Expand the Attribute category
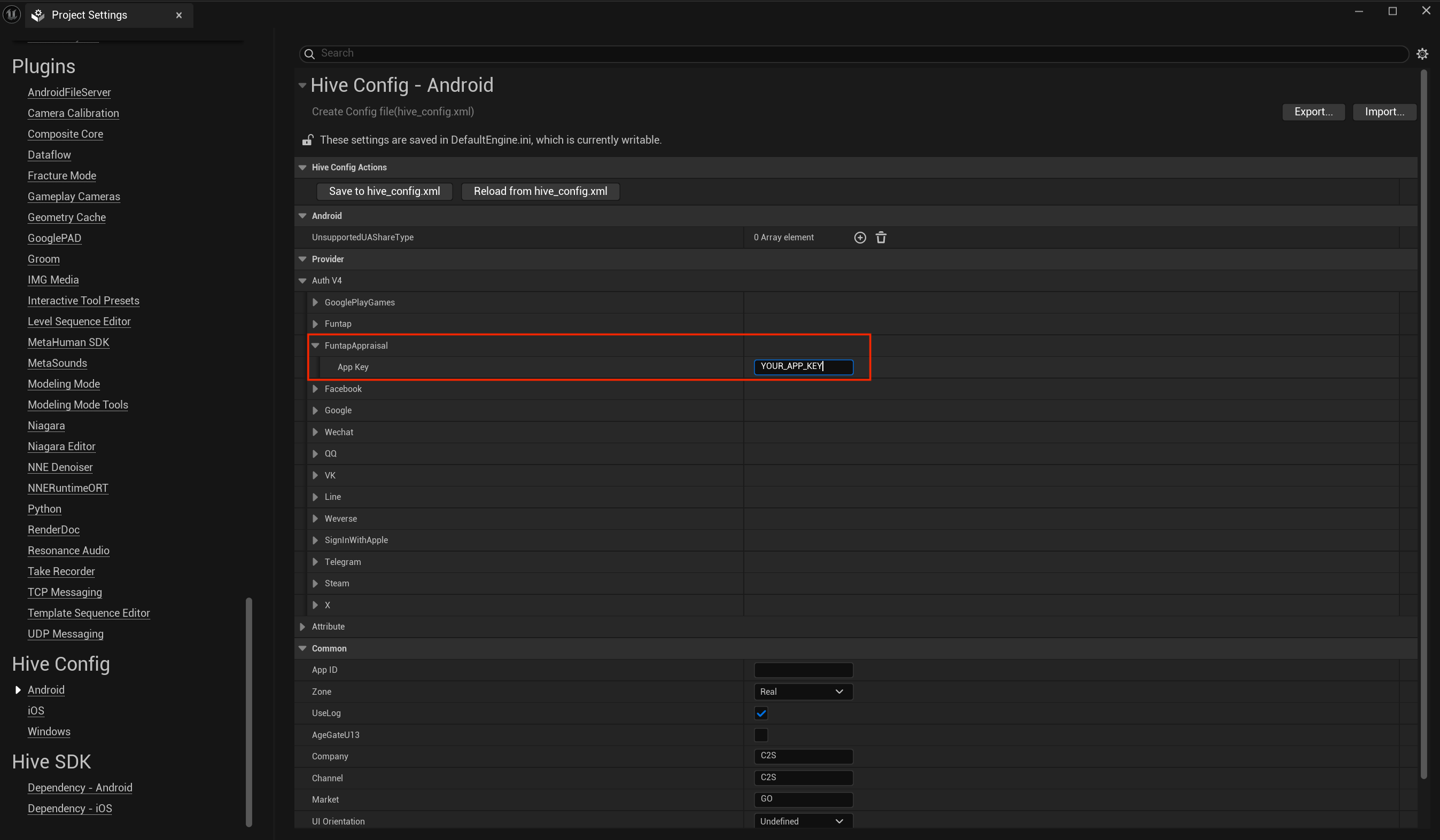This screenshot has width=1440, height=840. click(302, 626)
